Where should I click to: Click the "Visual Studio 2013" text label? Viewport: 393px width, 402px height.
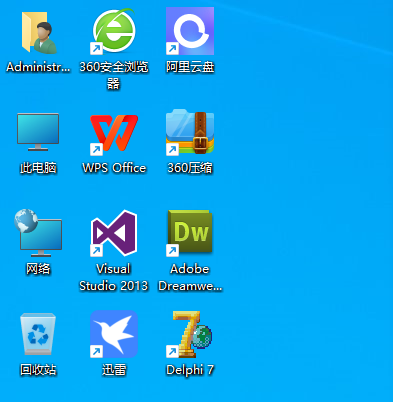click(114, 277)
